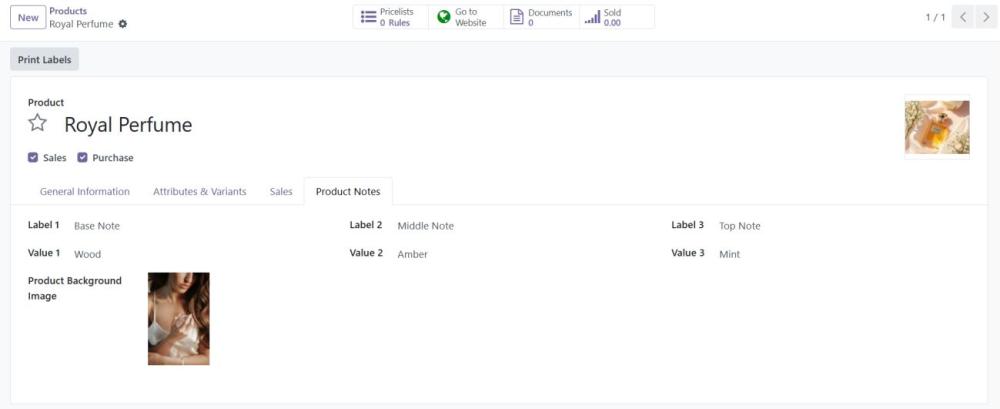
Task: Click the Print Labels button
Action: point(45,59)
